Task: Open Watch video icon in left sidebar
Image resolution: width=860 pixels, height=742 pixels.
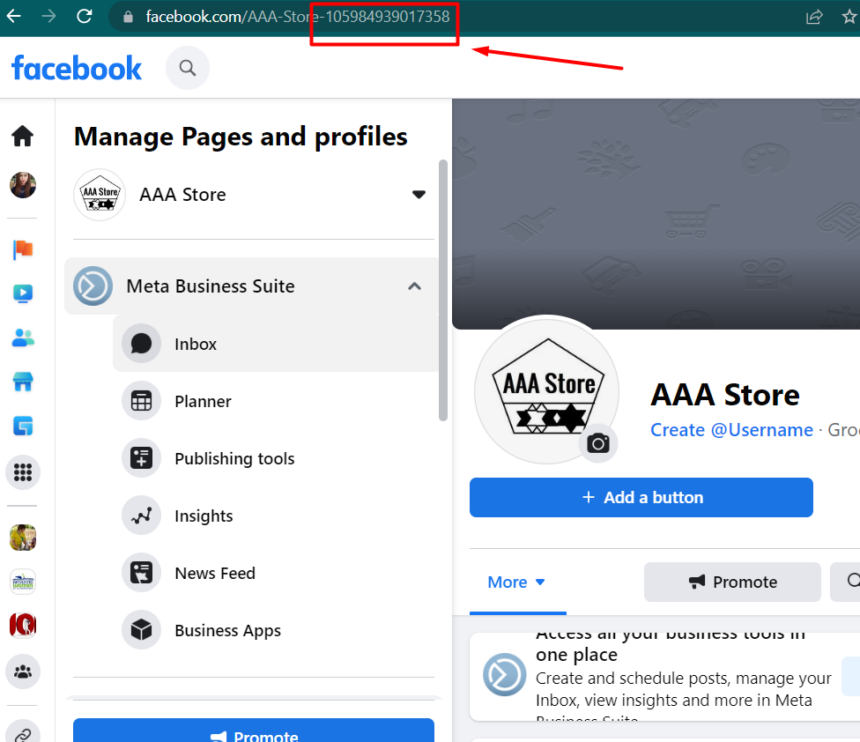Action: (22, 294)
